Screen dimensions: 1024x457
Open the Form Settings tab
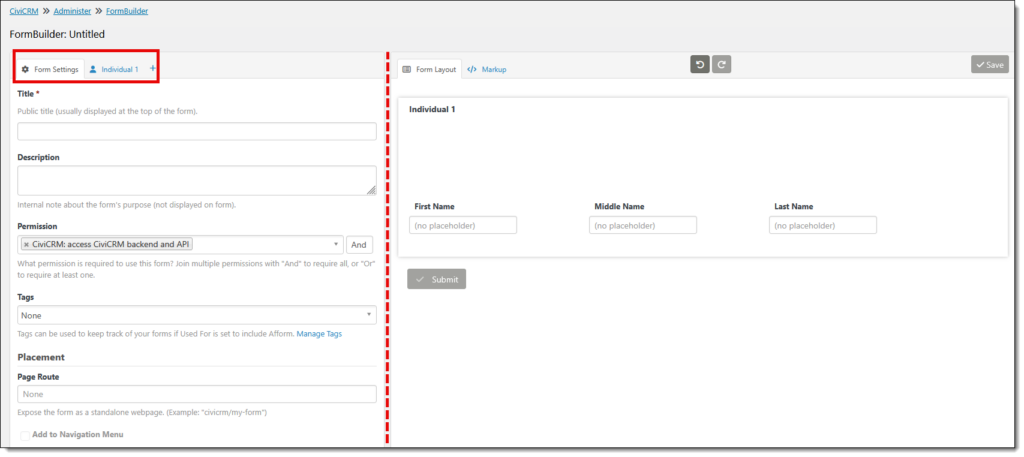coord(50,69)
